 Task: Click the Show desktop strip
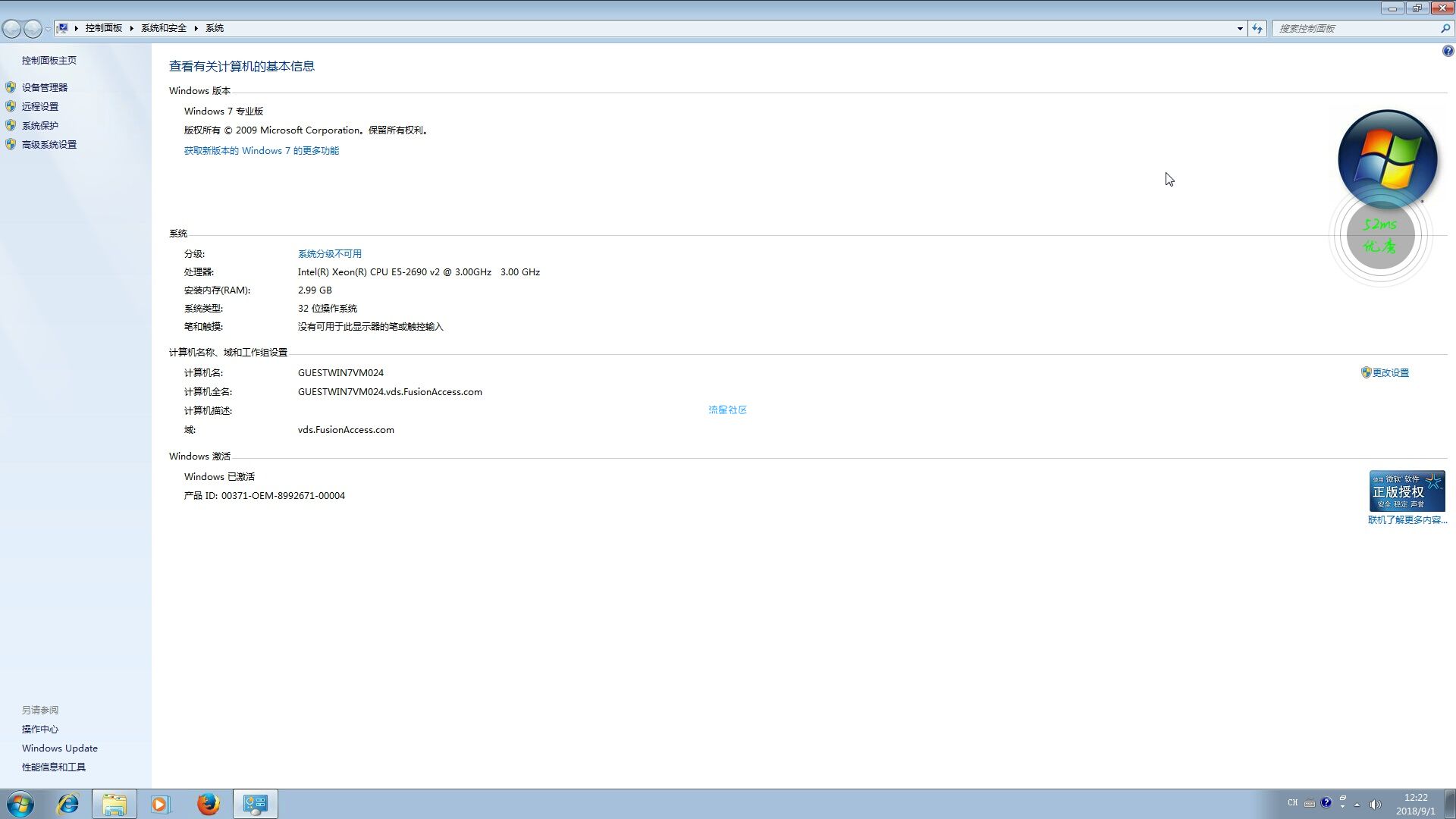1450,804
